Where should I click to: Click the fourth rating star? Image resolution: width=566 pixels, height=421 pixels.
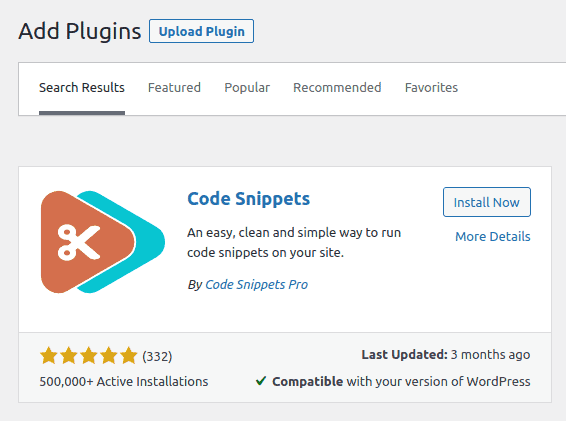coord(109,356)
